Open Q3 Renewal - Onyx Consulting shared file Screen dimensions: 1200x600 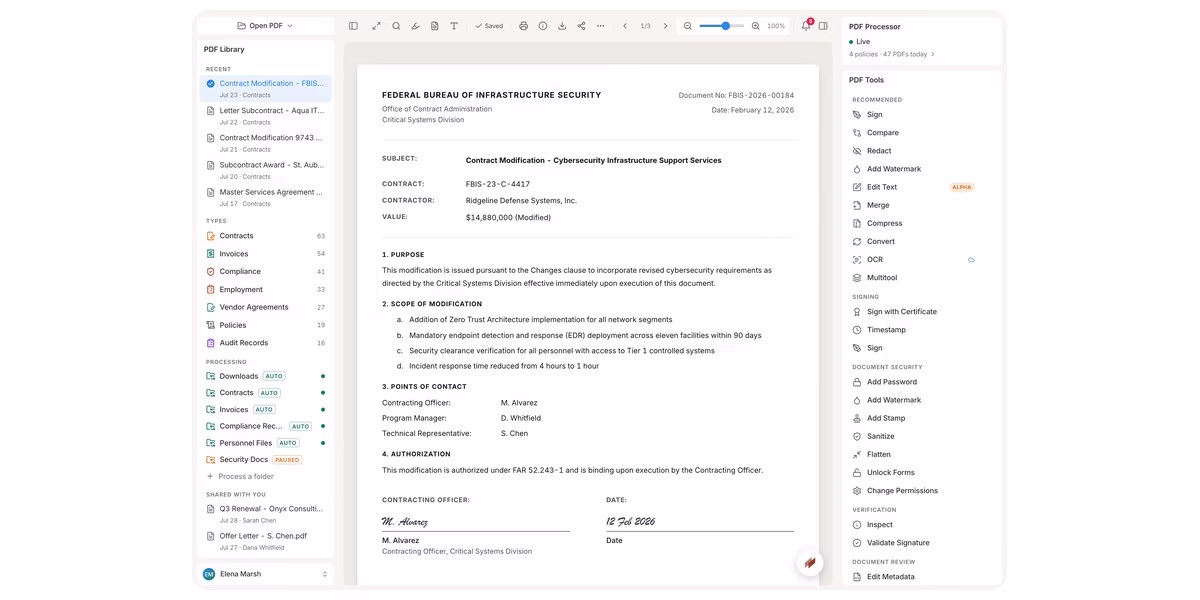(x=265, y=514)
